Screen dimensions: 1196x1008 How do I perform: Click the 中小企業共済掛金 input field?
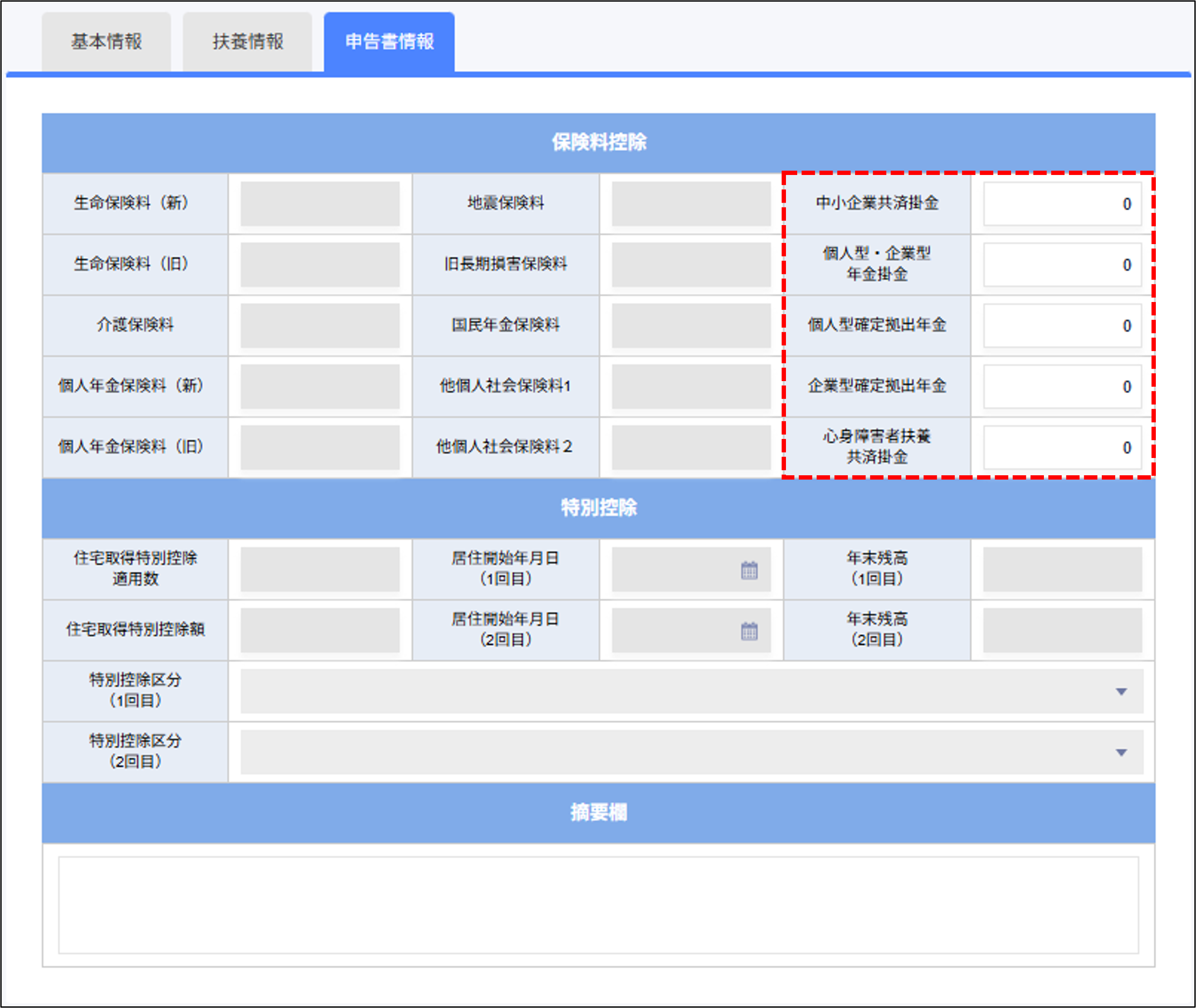pos(1063,204)
